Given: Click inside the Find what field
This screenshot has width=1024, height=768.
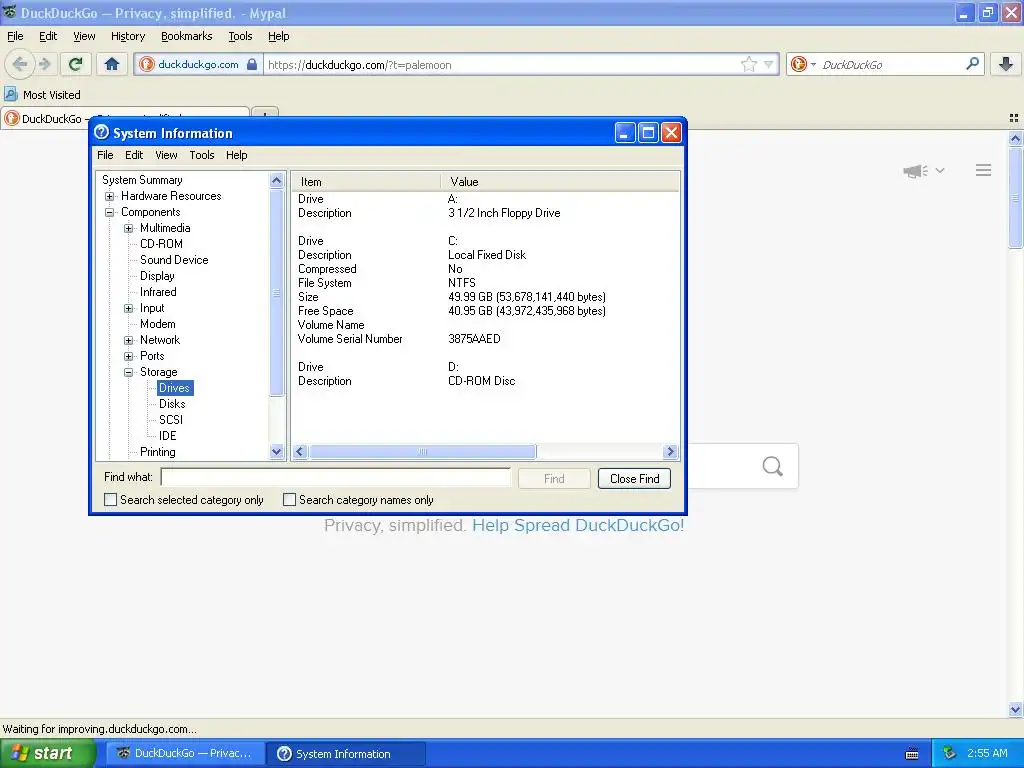Looking at the screenshot, I should [336, 477].
